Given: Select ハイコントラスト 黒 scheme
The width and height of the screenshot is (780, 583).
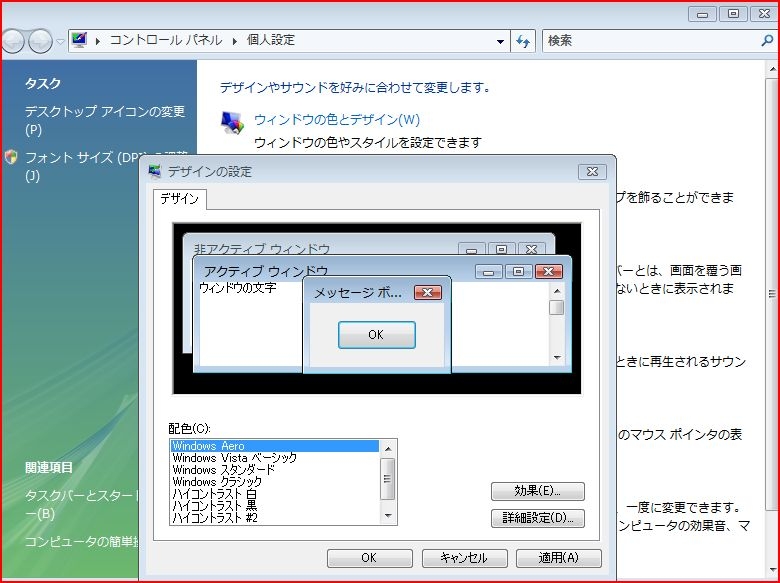Looking at the screenshot, I should tap(275, 506).
